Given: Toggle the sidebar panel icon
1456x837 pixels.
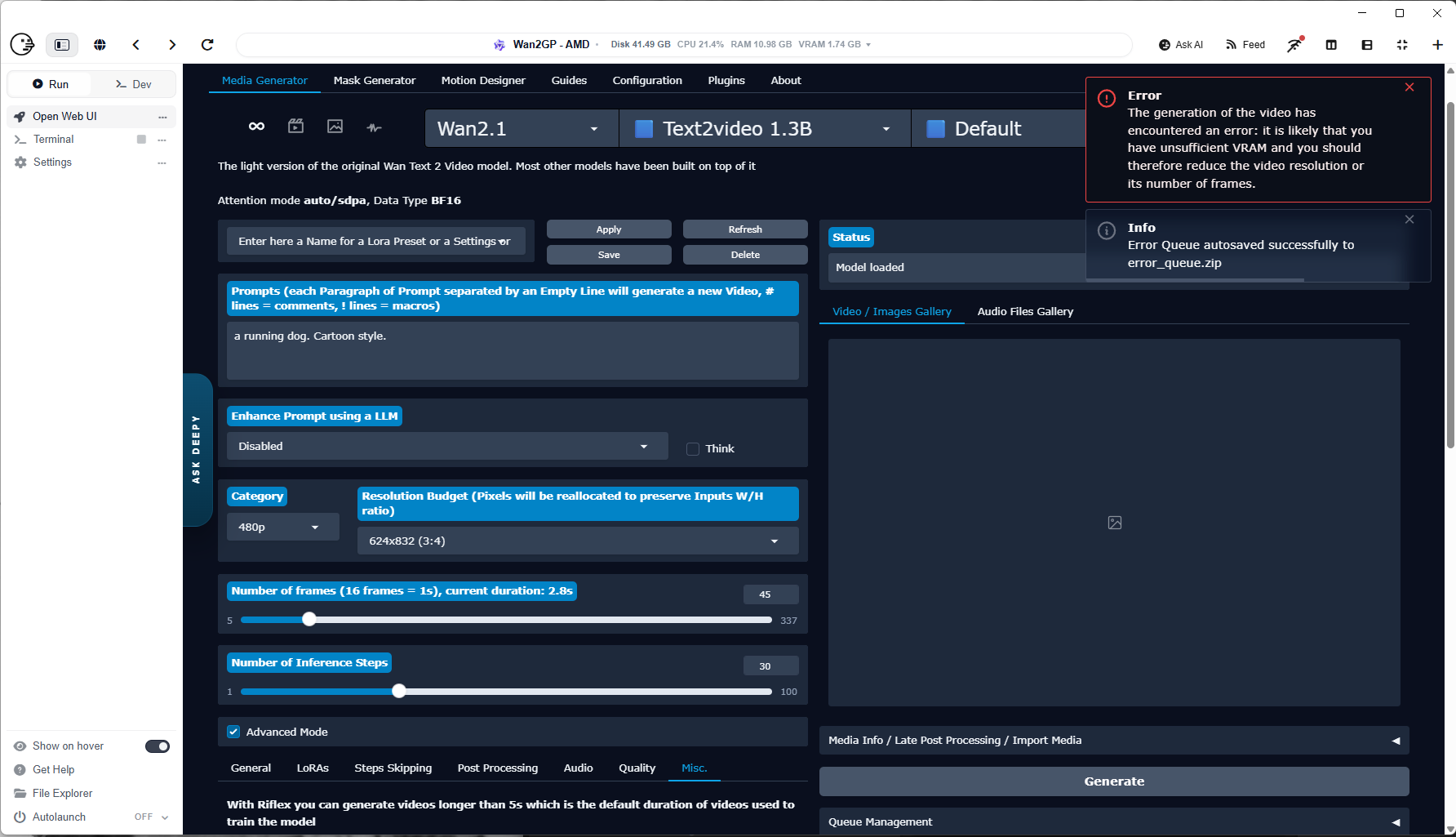Looking at the screenshot, I should click(62, 45).
